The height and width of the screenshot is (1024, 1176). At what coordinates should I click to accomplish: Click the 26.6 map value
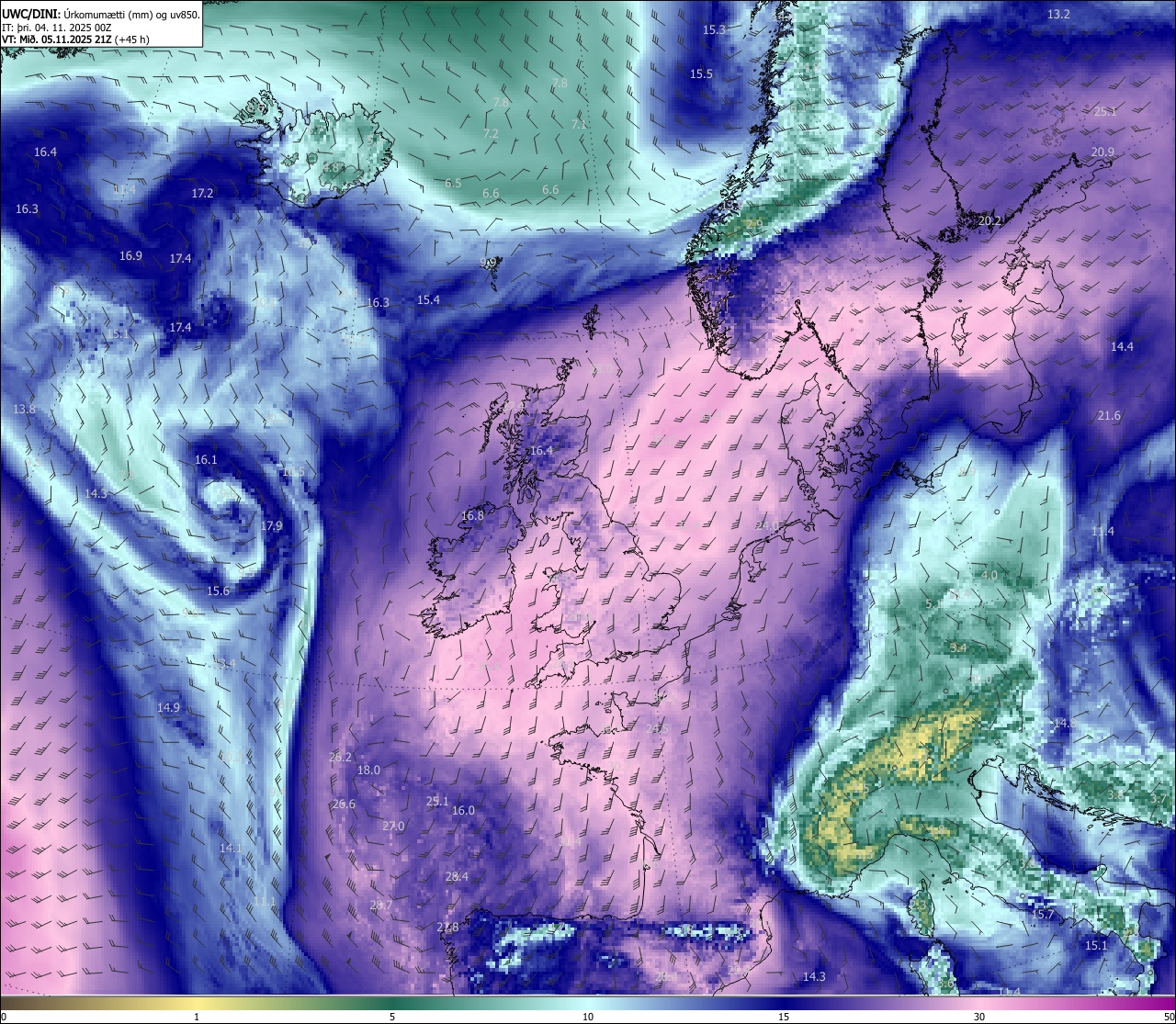pos(344,805)
